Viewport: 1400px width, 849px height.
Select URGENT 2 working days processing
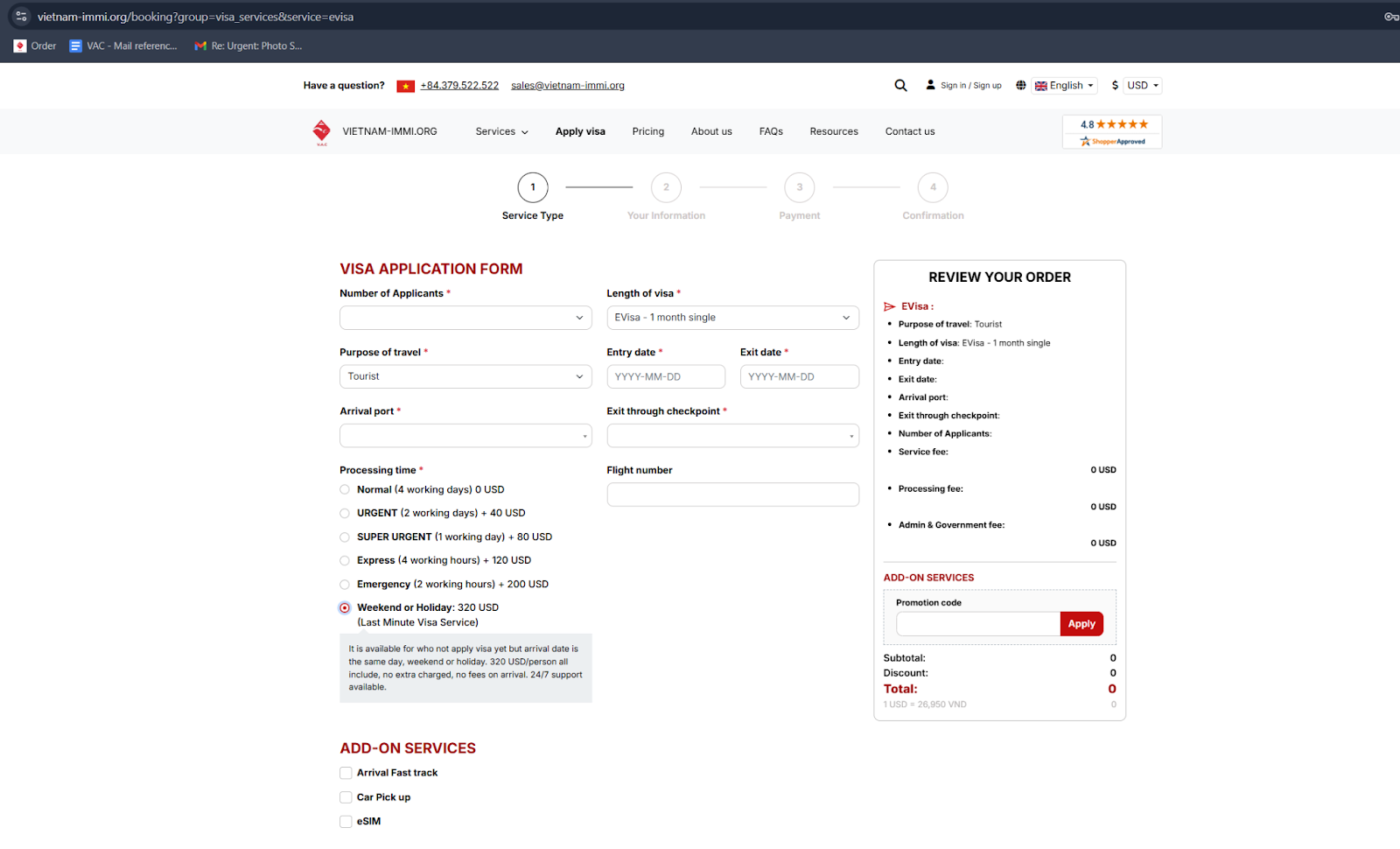click(345, 514)
